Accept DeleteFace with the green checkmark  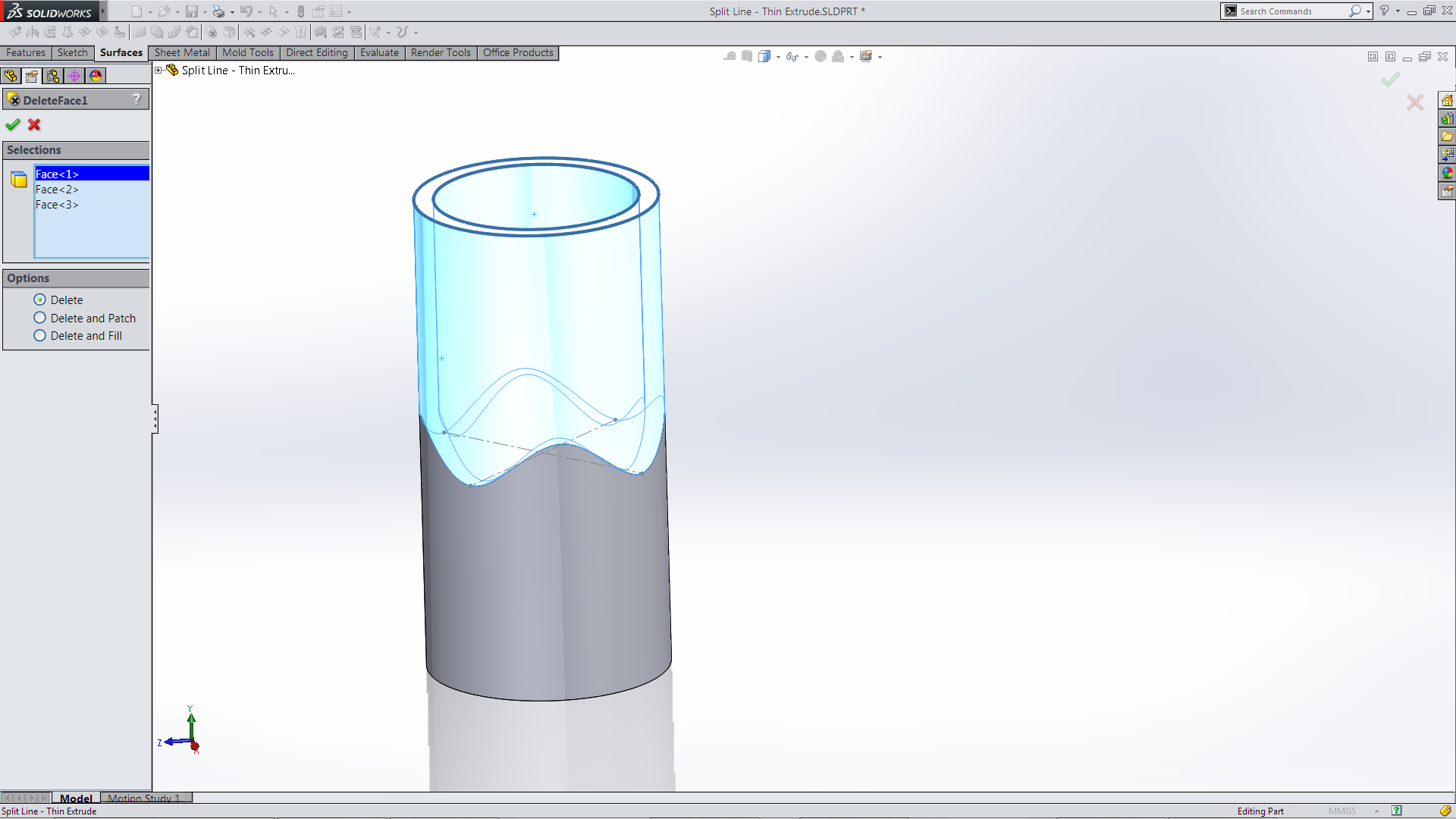(x=13, y=125)
